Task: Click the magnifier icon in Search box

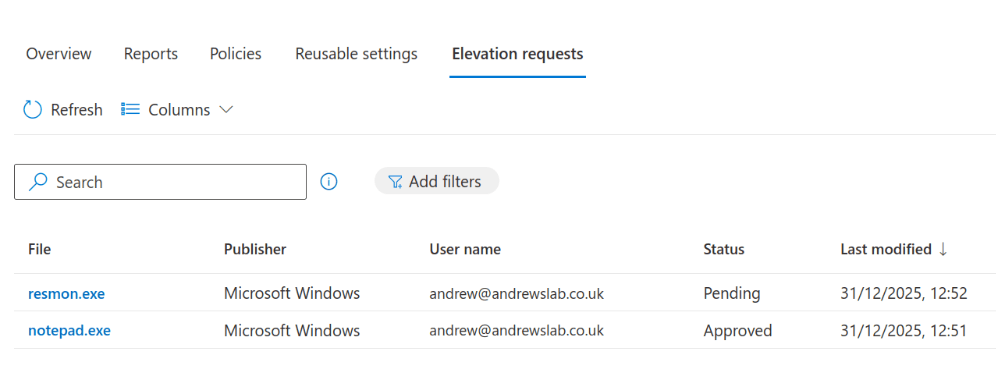Action: pyautogui.click(x=39, y=182)
